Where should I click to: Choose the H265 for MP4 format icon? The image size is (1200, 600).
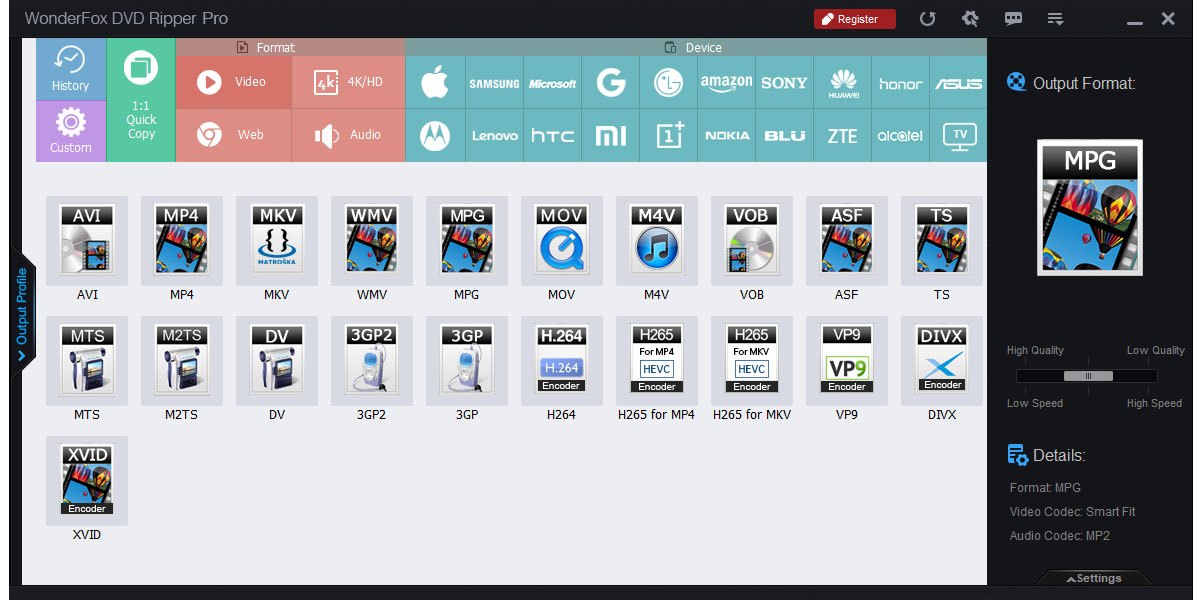(x=656, y=360)
